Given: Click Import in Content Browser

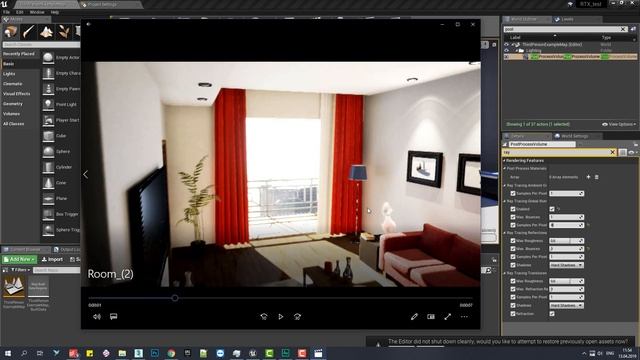Looking at the screenshot, I should [x=52, y=260].
